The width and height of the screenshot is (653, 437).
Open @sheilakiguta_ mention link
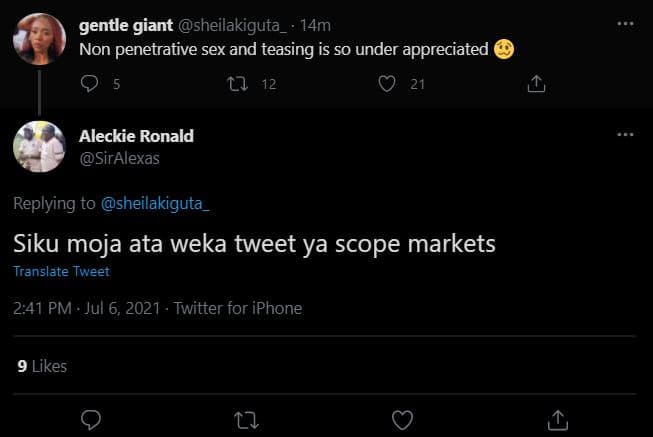click(x=164, y=204)
